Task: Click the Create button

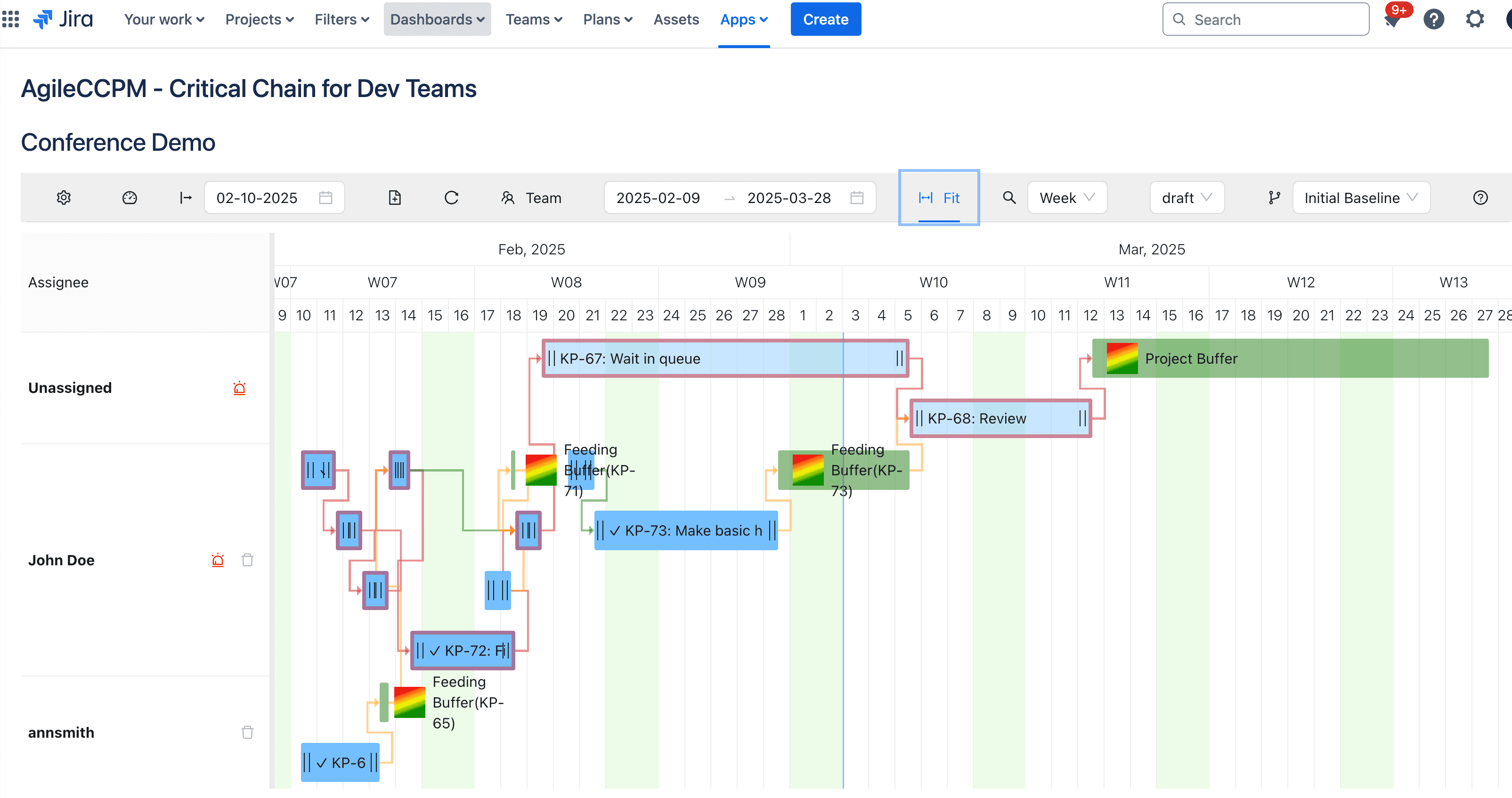Action: coord(825,19)
